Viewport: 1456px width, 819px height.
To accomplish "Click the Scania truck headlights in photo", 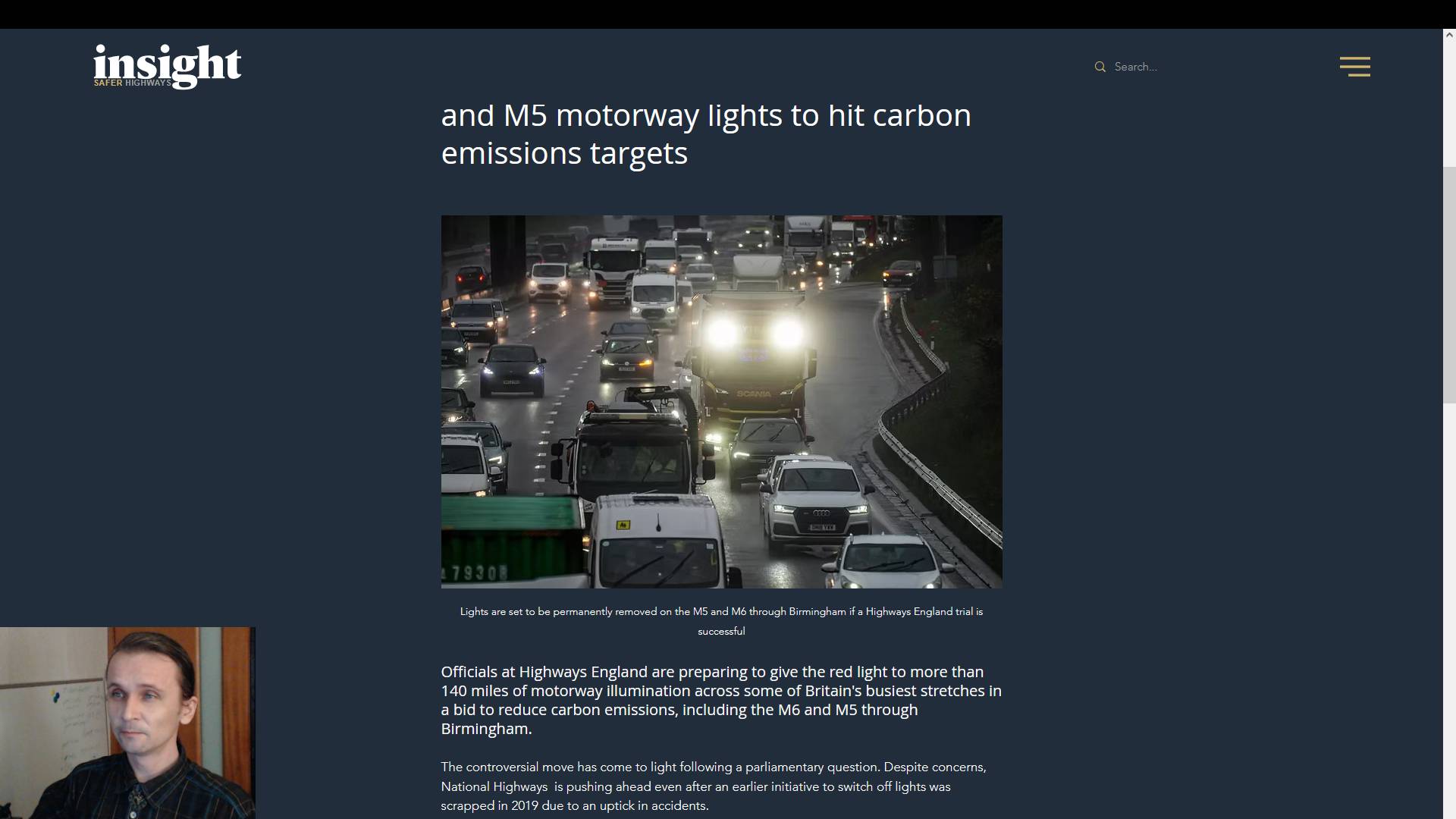I will [755, 332].
